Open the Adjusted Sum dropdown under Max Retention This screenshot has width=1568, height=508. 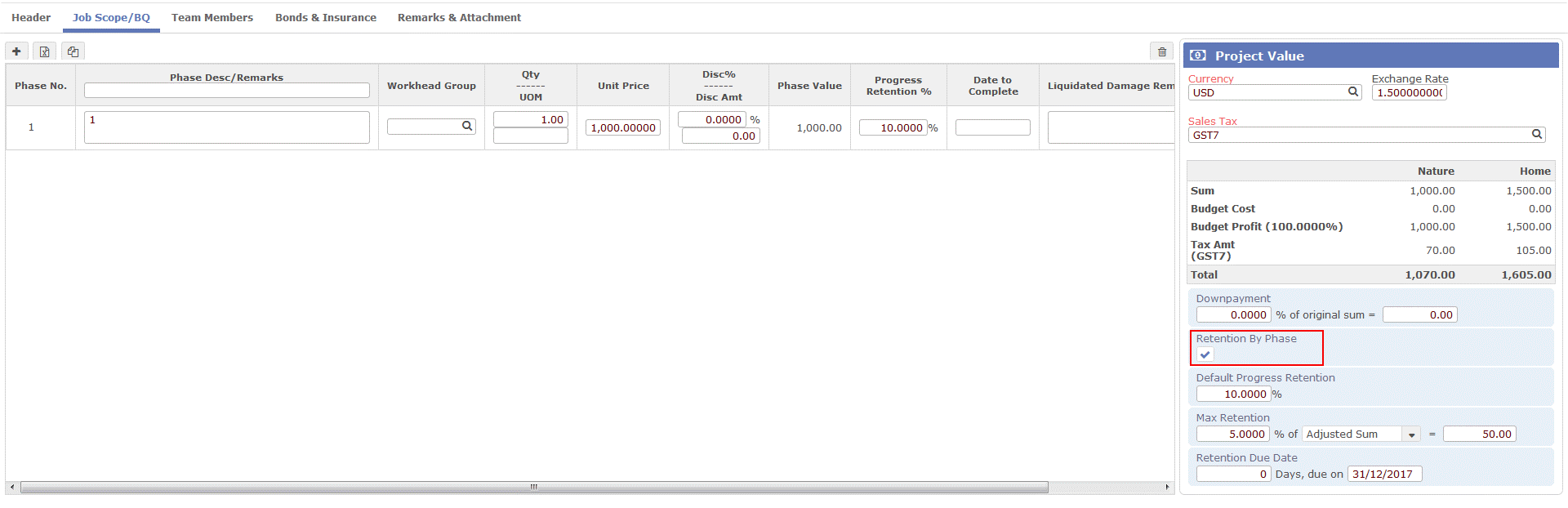pos(1411,434)
